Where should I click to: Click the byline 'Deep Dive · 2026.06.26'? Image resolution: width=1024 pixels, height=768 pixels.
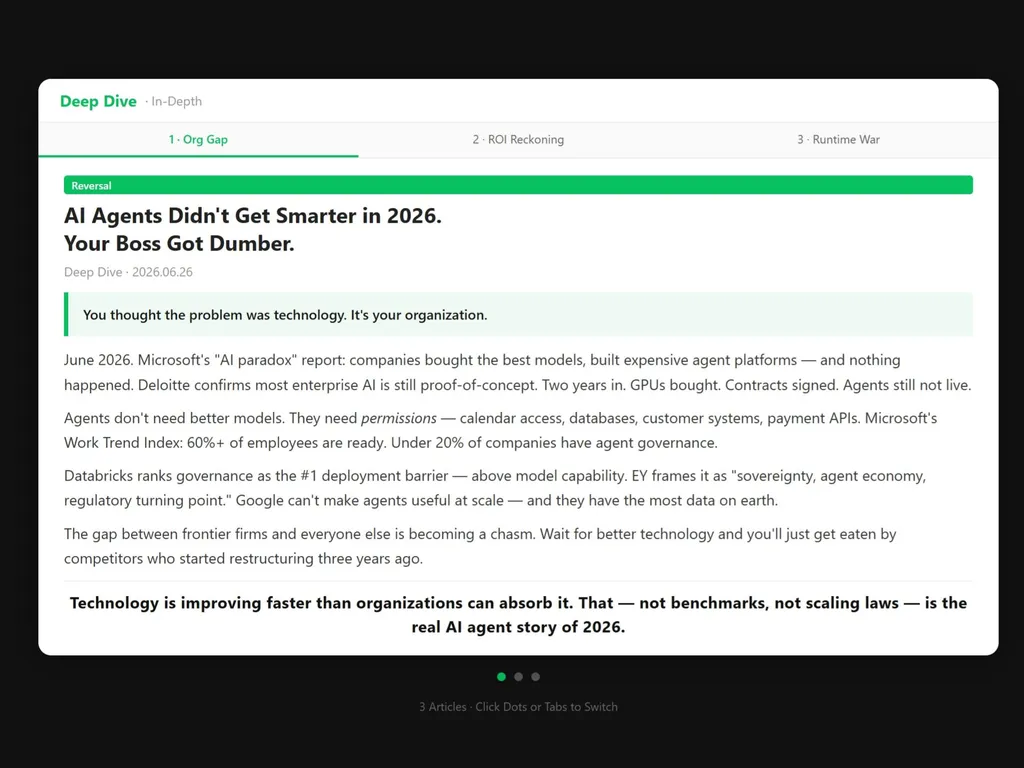(128, 272)
